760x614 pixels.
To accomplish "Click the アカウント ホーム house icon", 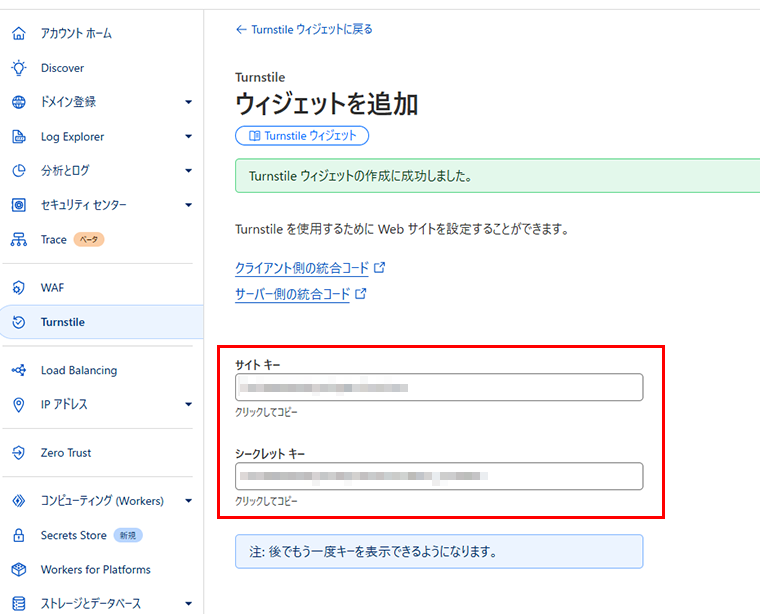I will click(x=18, y=33).
